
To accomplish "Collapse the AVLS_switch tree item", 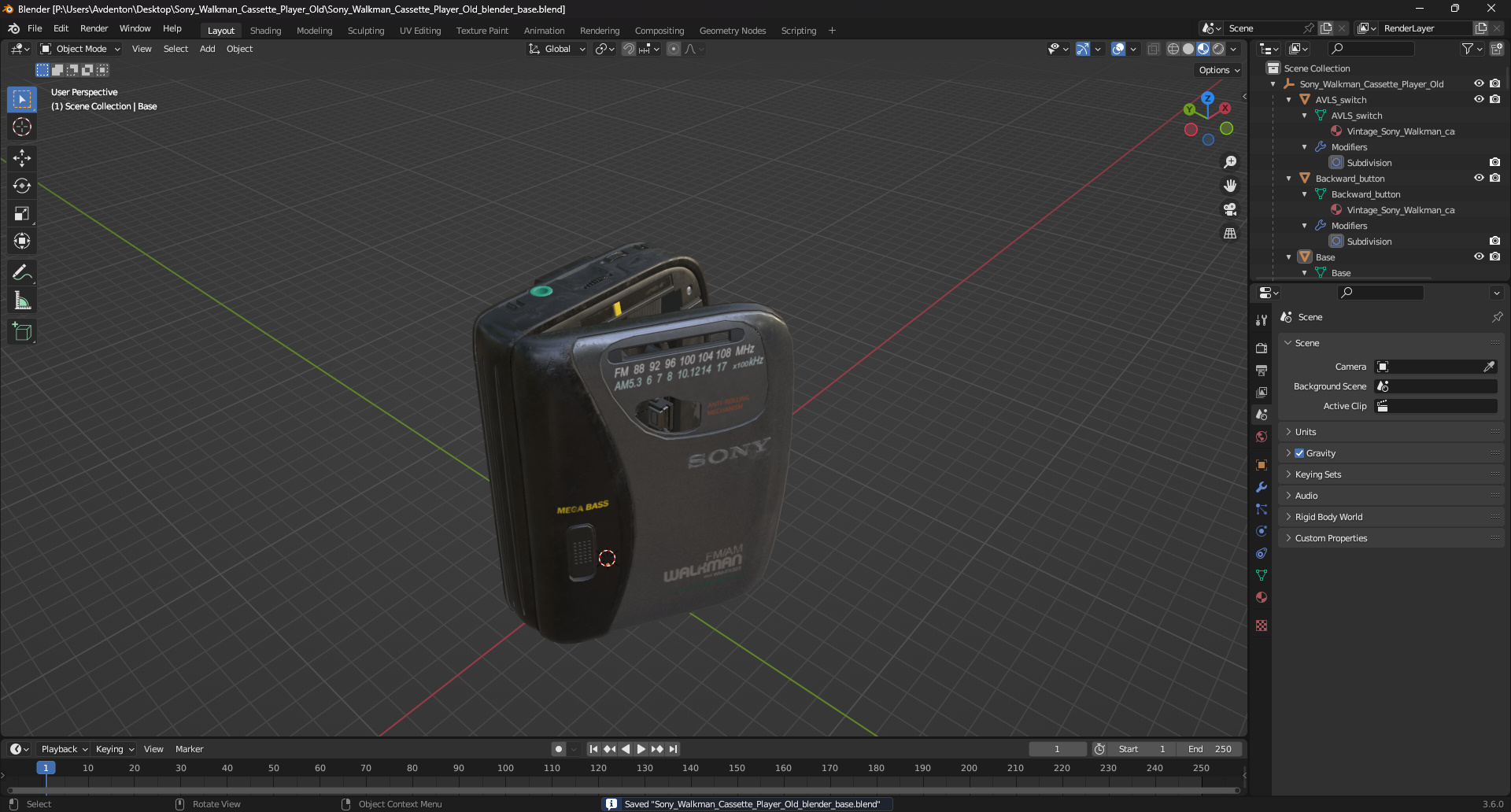I will (x=1288, y=100).
